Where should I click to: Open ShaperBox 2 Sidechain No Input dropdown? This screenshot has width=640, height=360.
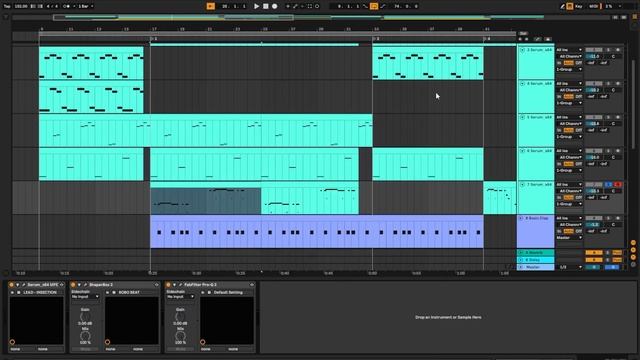pos(85,297)
